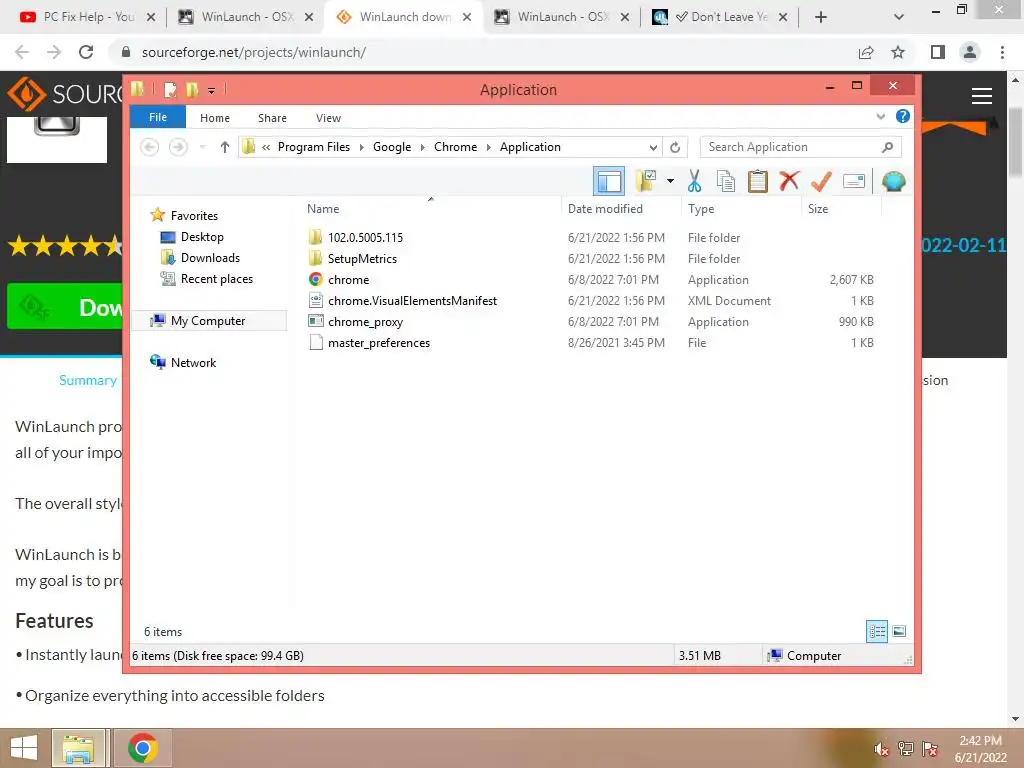Screen dimensions: 1024x768
Task: Expand the folder options dropdown arrow
Action: [670, 181]
